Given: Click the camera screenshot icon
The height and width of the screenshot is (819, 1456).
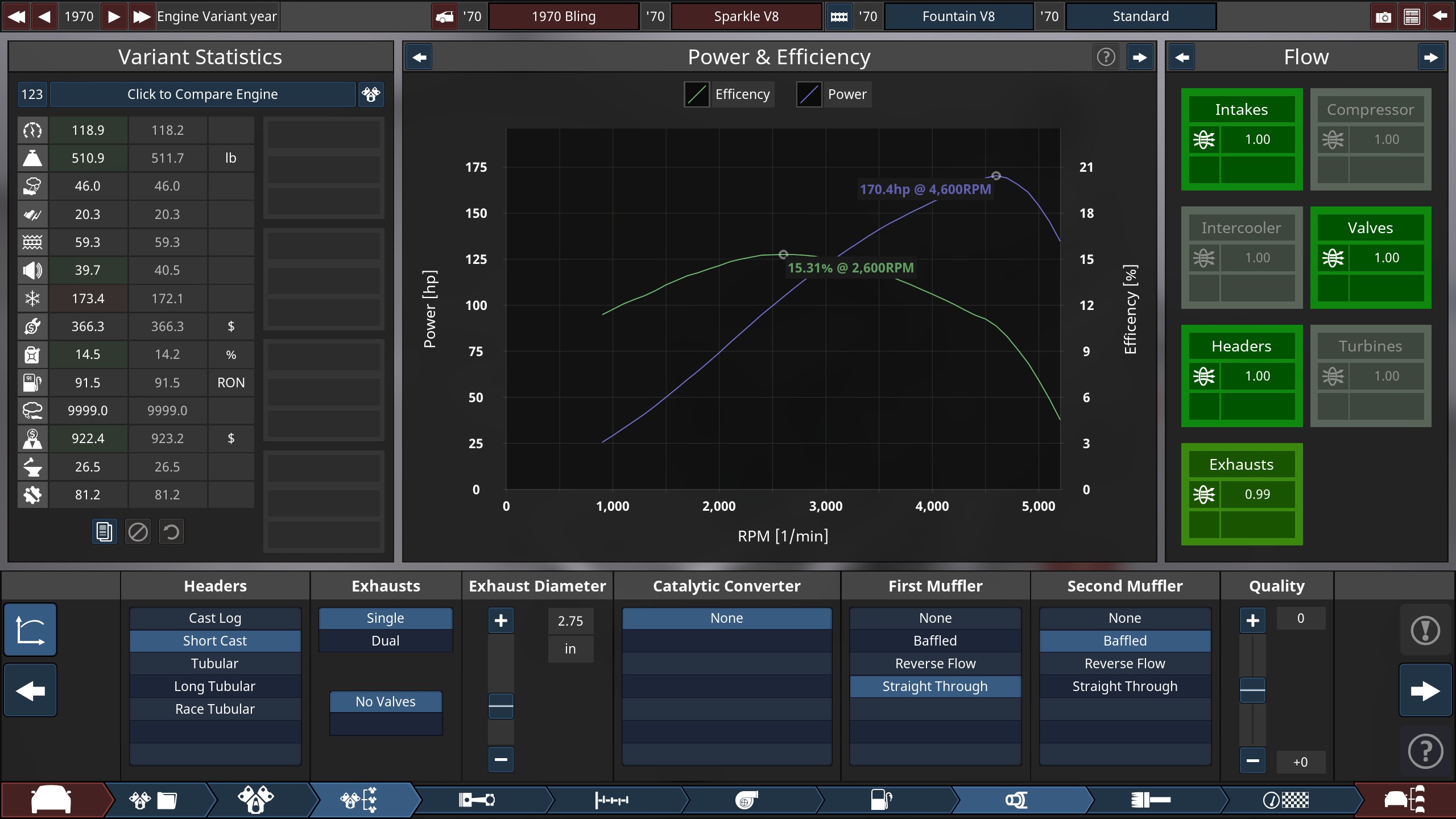Looking at the screenshot, I should pyautogui.click(x=1383, y=16).
